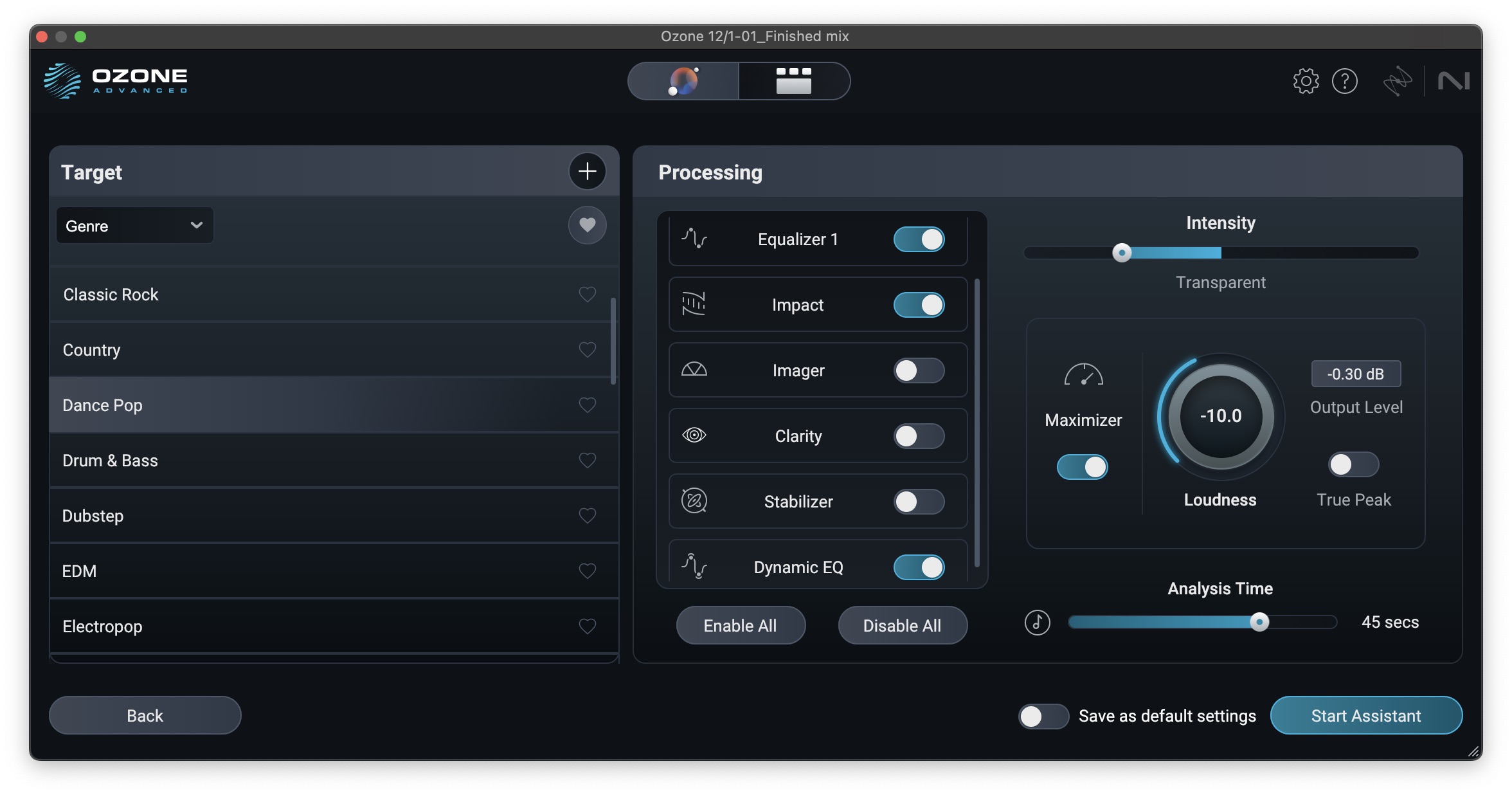
Task: Disable the Dynamic EQ toggle
Action: pyautogui.click(x=919, y=567)
